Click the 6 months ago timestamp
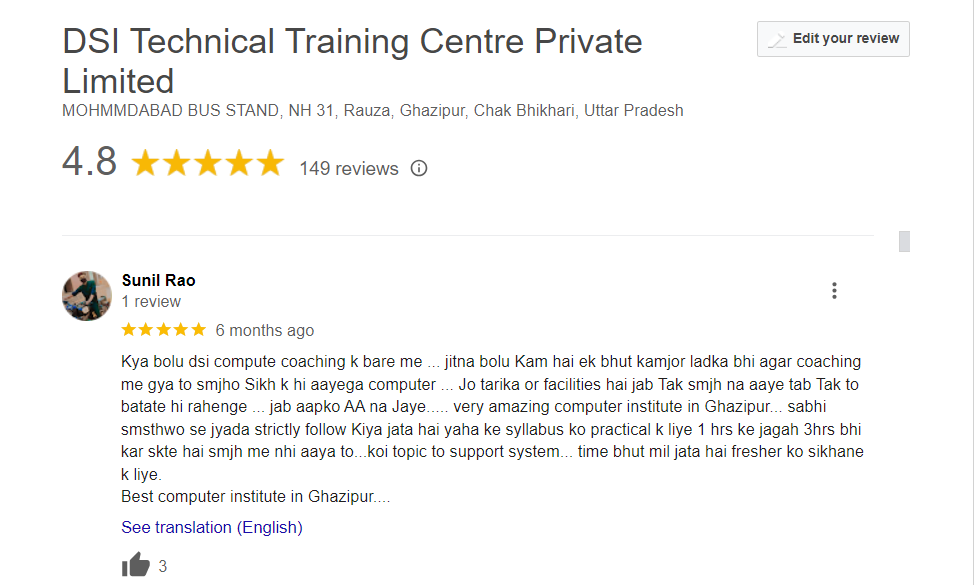The image size is (974, 585). tap(264, 330)
